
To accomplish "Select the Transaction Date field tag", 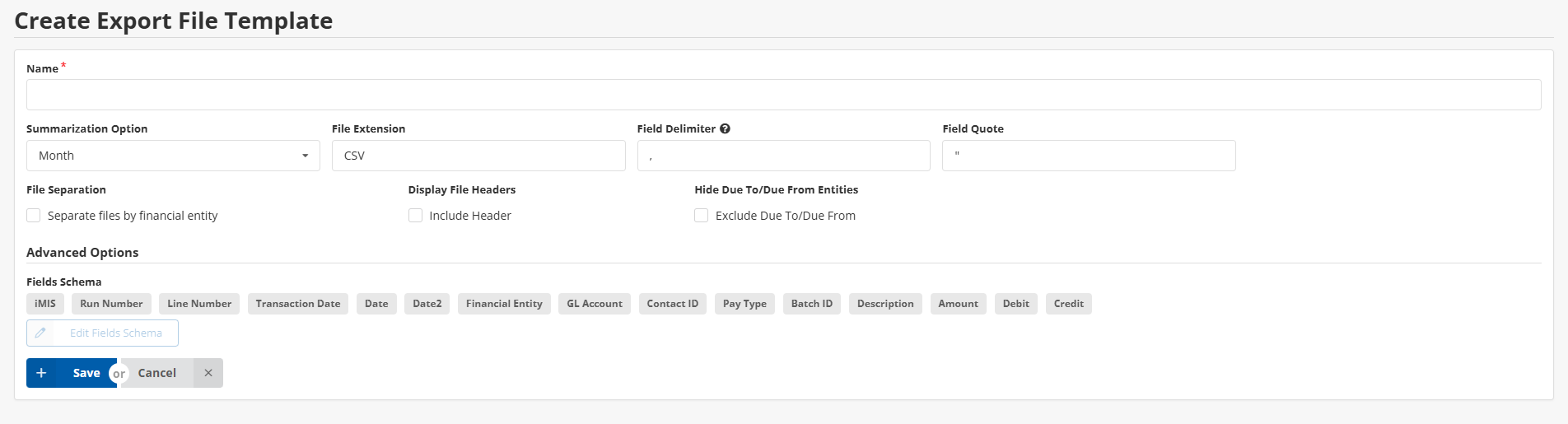I will (x=297, y=304).
